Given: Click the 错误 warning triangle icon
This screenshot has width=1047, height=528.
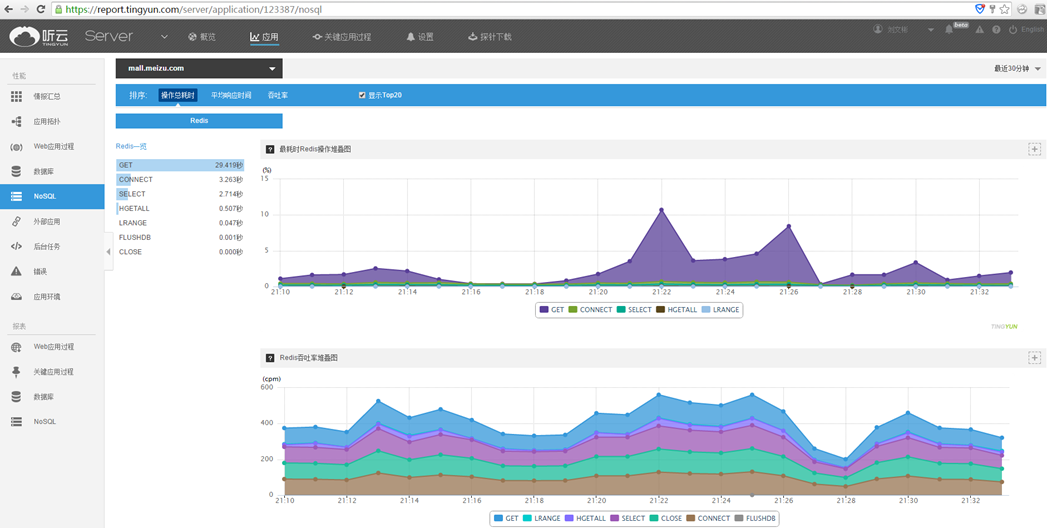Looking at the screenshot, I should pos(16,271).
